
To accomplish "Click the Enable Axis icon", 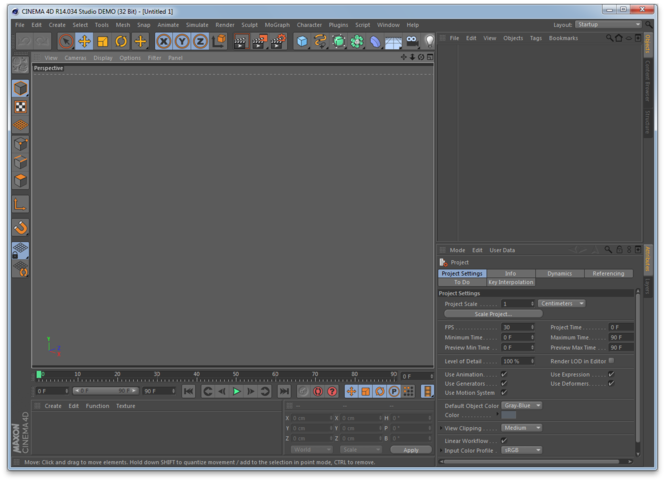I will point(20,204).
